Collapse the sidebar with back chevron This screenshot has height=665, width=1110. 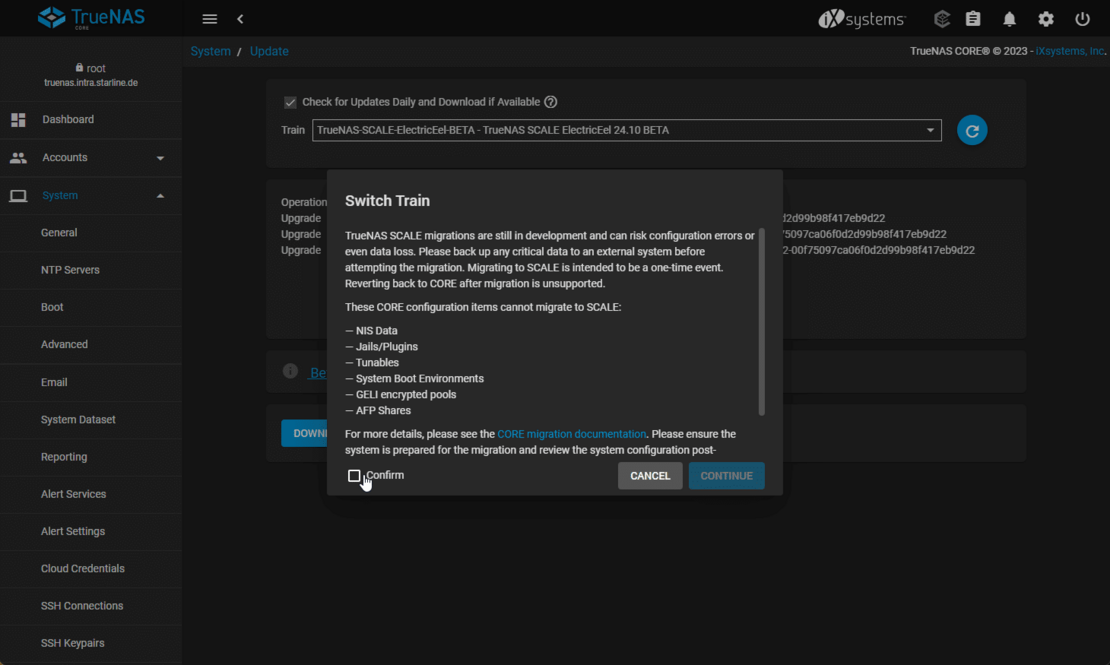tap(240, 19)
